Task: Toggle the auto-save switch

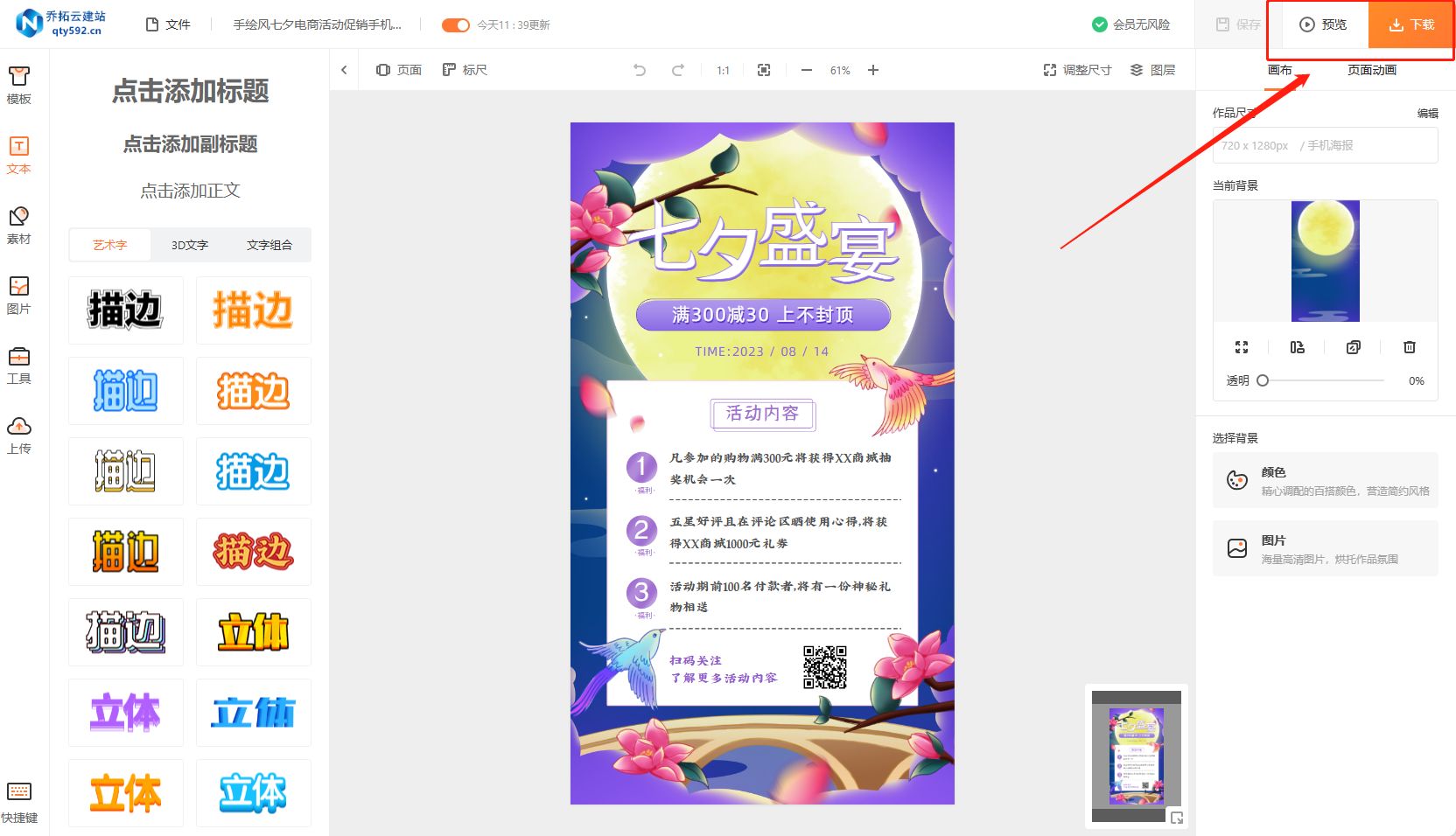Action: coord(455,24)
